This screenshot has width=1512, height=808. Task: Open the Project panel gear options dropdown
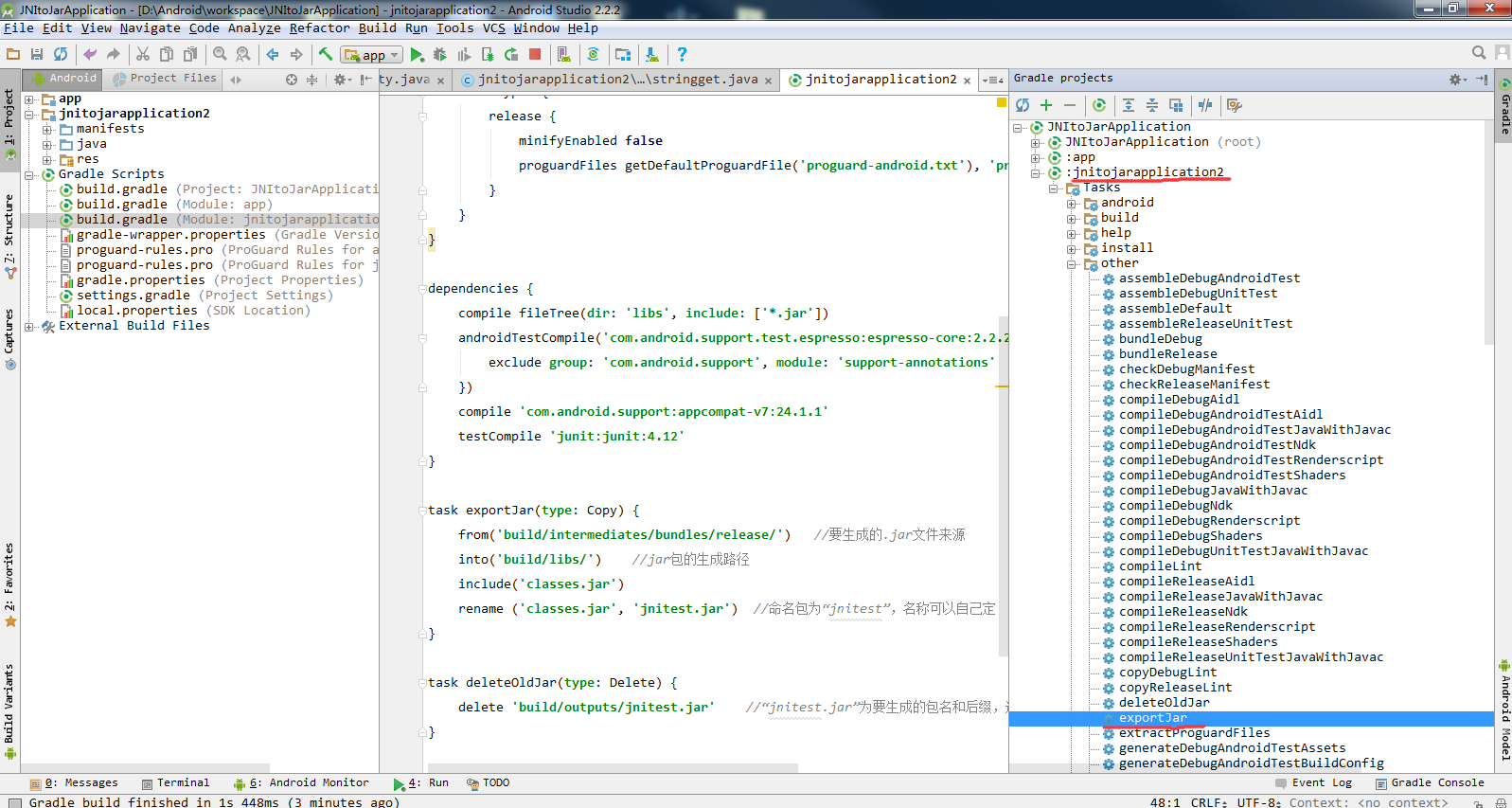[x=343, y=80]
